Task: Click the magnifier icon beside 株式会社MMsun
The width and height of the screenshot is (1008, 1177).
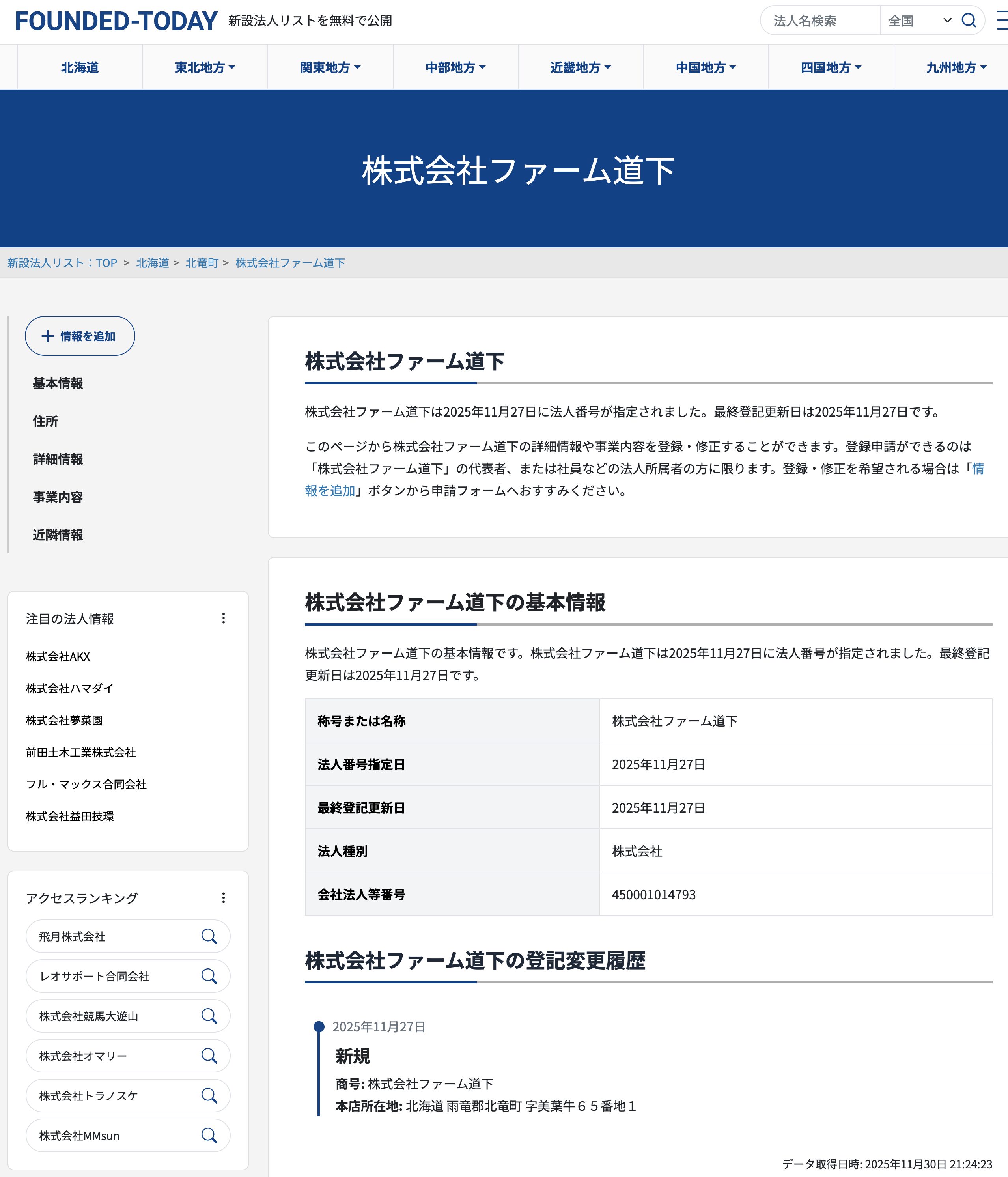Action: pos(209,1136)
